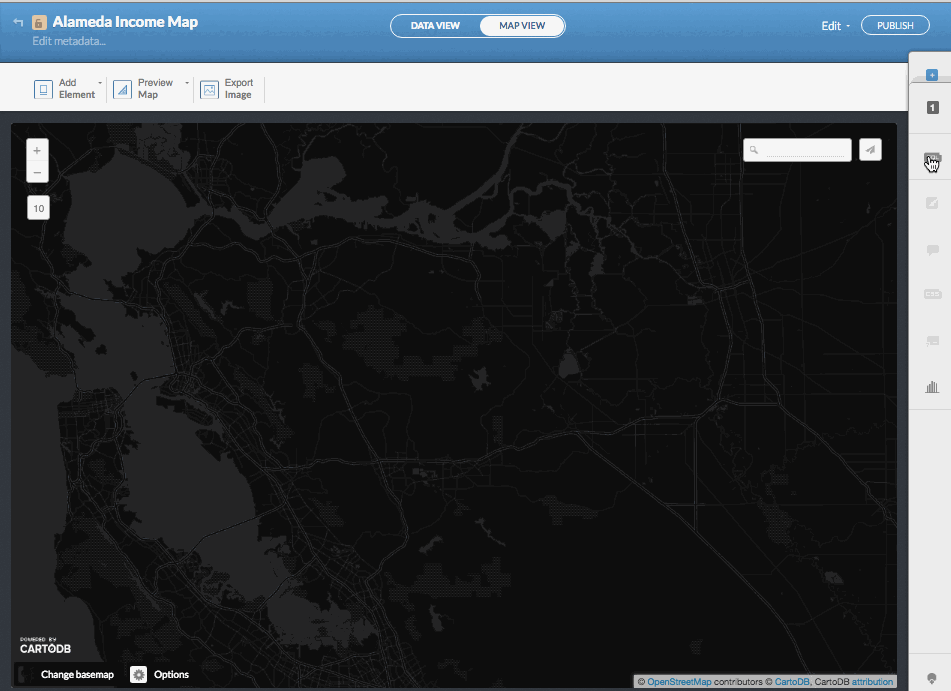Select the wizards styling pencil icon
Image resolution: width=951 pixels, height=691 pixels.
(931, 202)
